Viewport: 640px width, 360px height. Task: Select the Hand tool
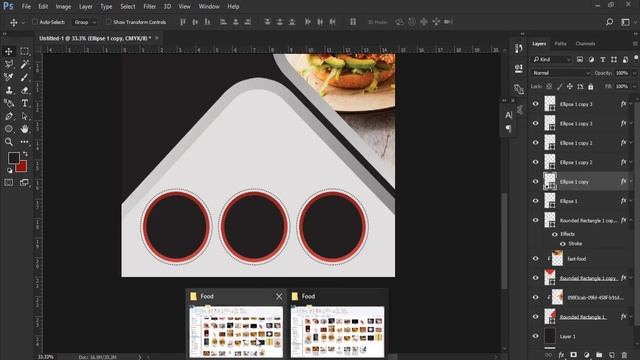(x=24, y=129)
